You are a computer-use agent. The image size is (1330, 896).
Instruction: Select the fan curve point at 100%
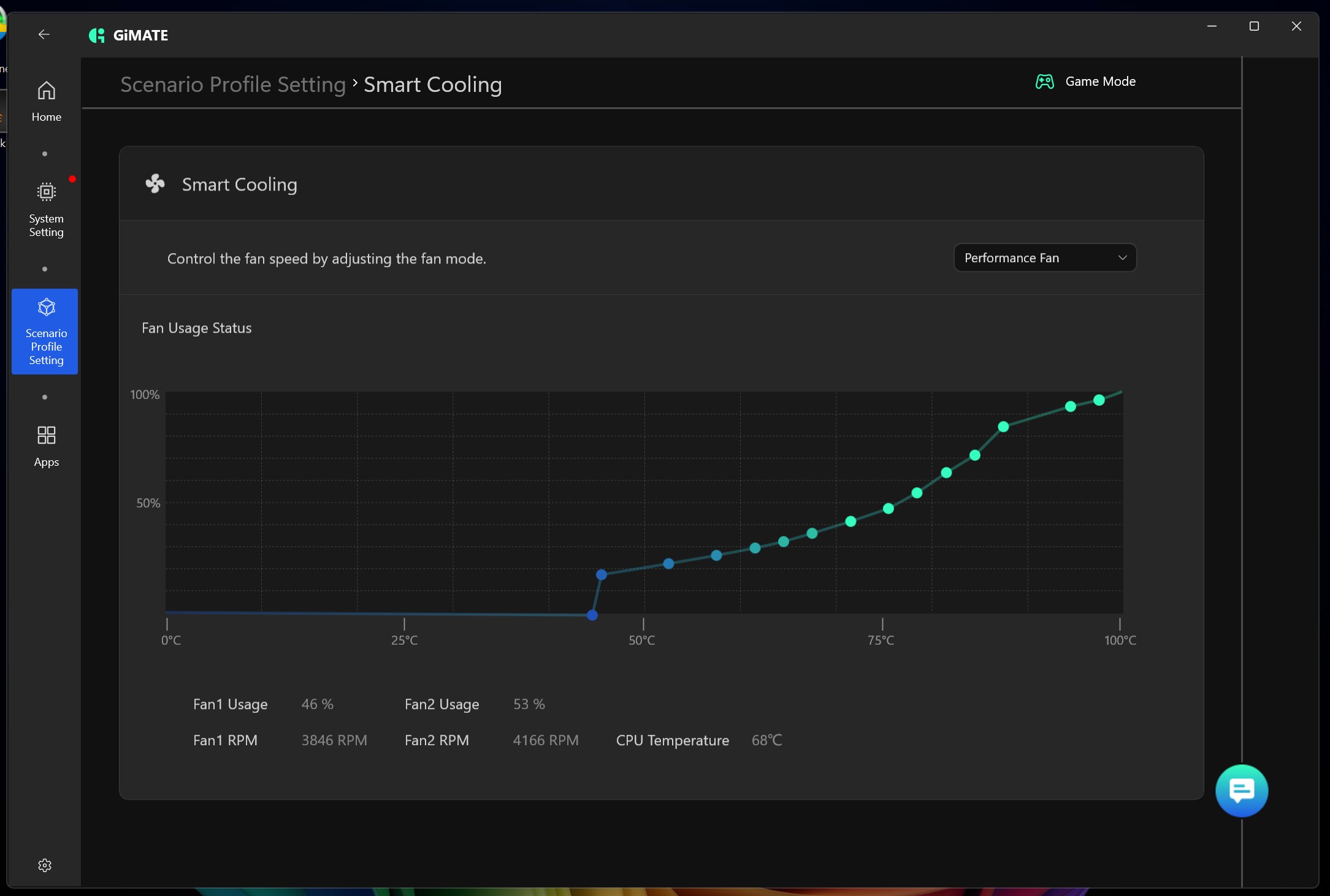click(x=1099, y=400)
